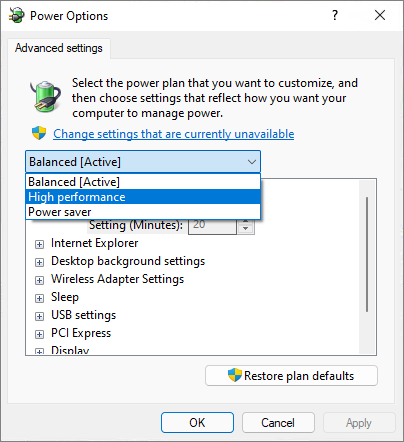
Task: Collapse the power plan combo box arrow
Action: (x=252, y=162)
